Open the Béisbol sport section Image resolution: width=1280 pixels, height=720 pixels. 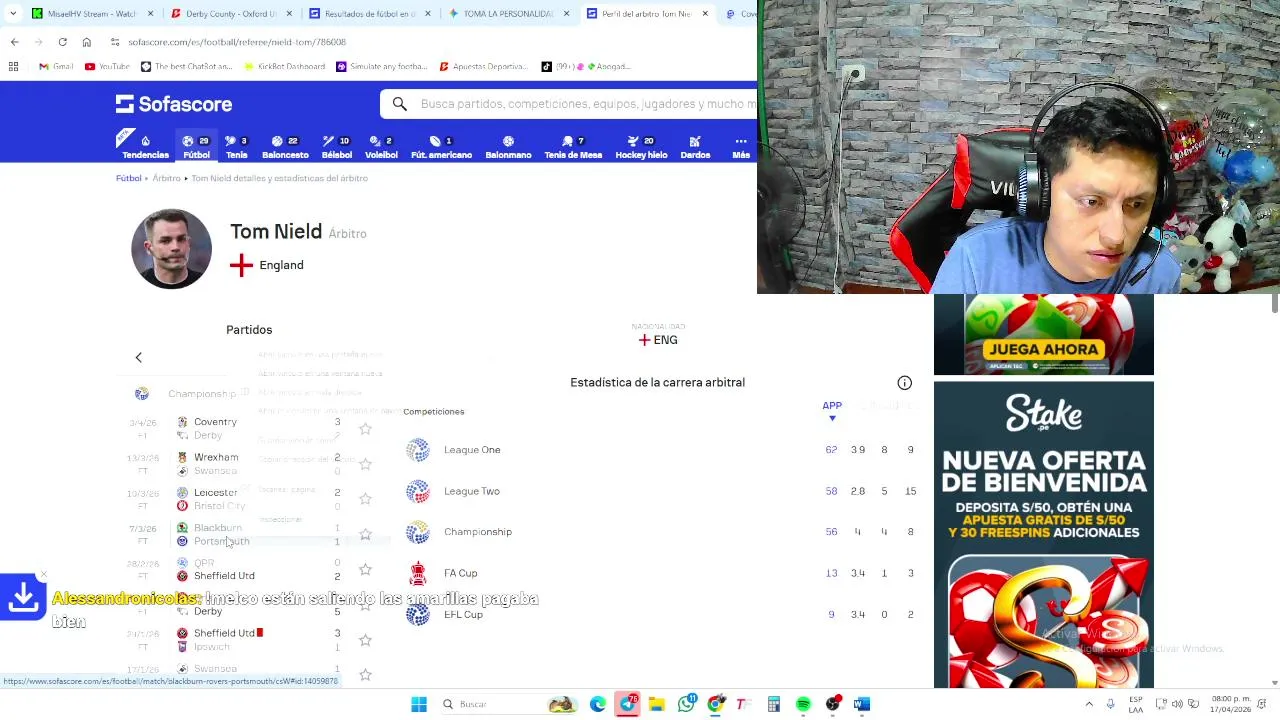point(337,147)
